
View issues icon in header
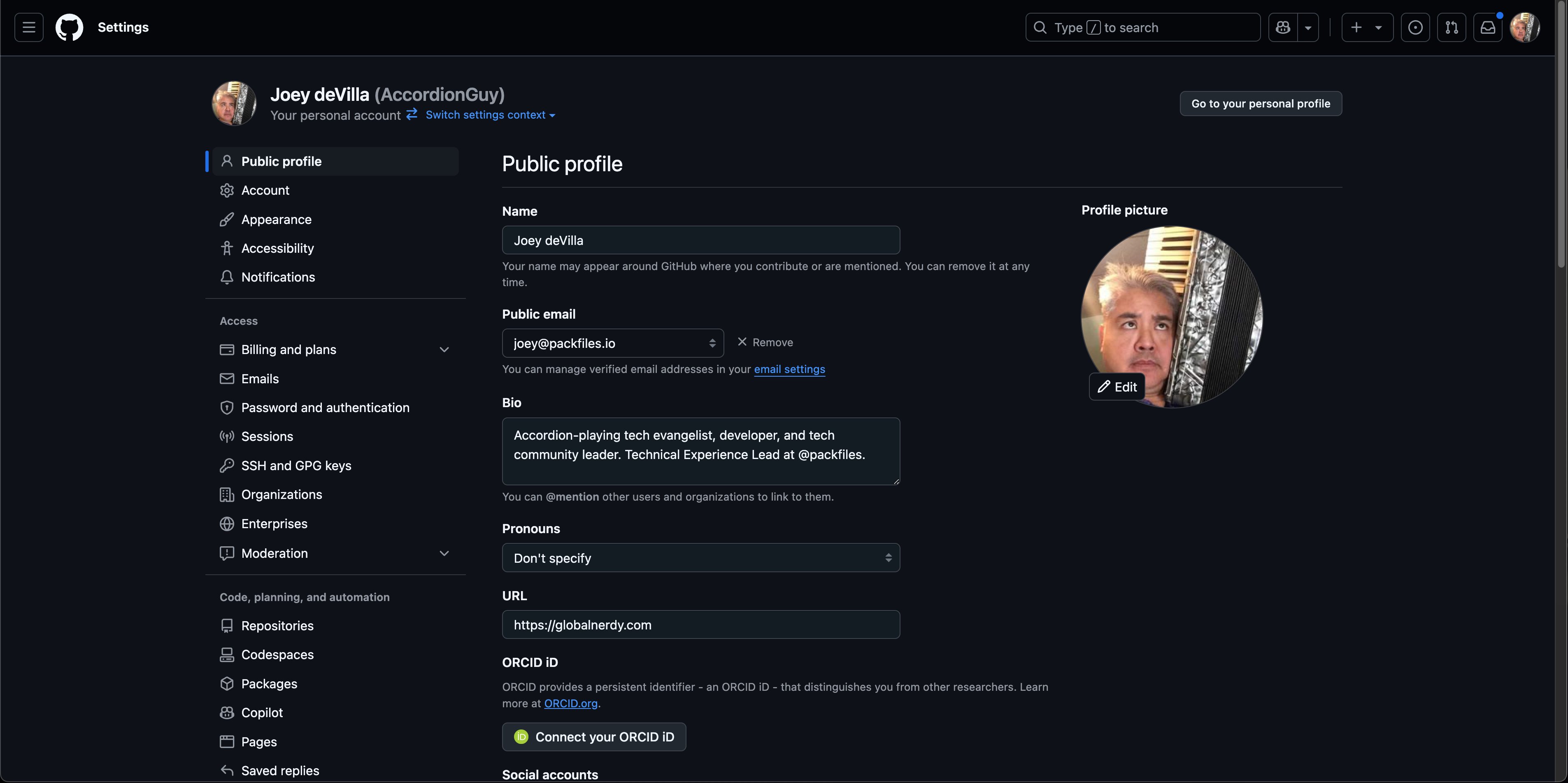point(1415,28)
